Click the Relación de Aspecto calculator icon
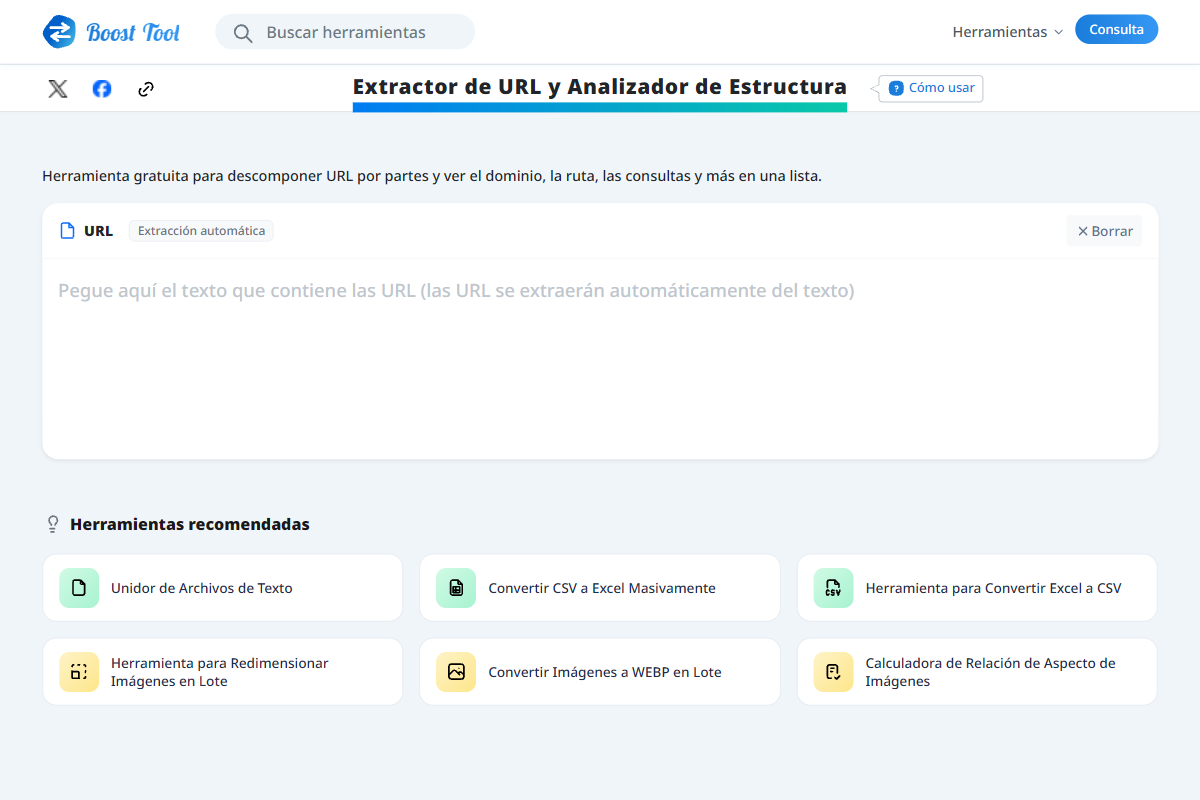Screen dimensions: 1200x800 [x=833, y=672]
